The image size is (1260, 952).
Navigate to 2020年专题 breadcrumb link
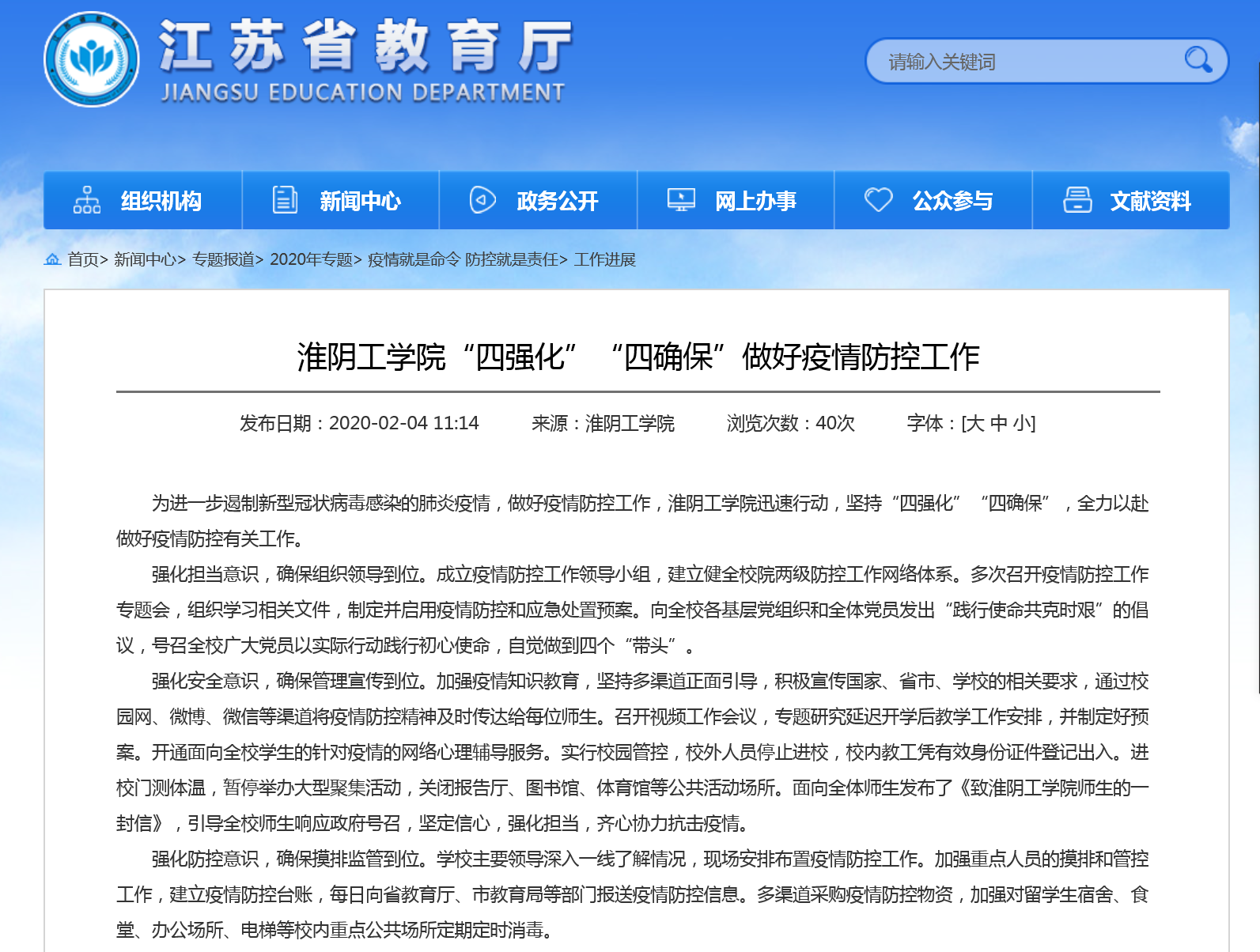point(311,259)
